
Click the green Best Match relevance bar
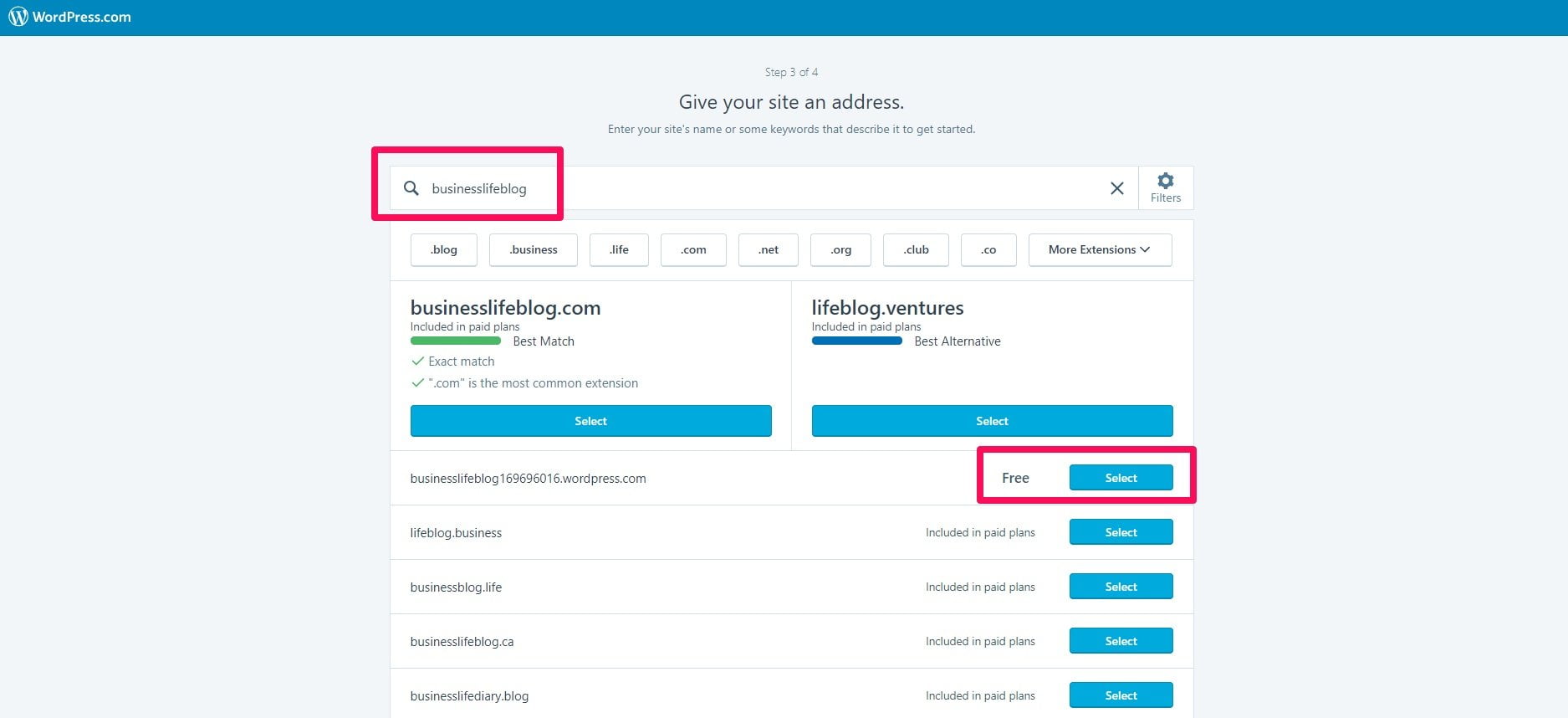tap(456, 341)
